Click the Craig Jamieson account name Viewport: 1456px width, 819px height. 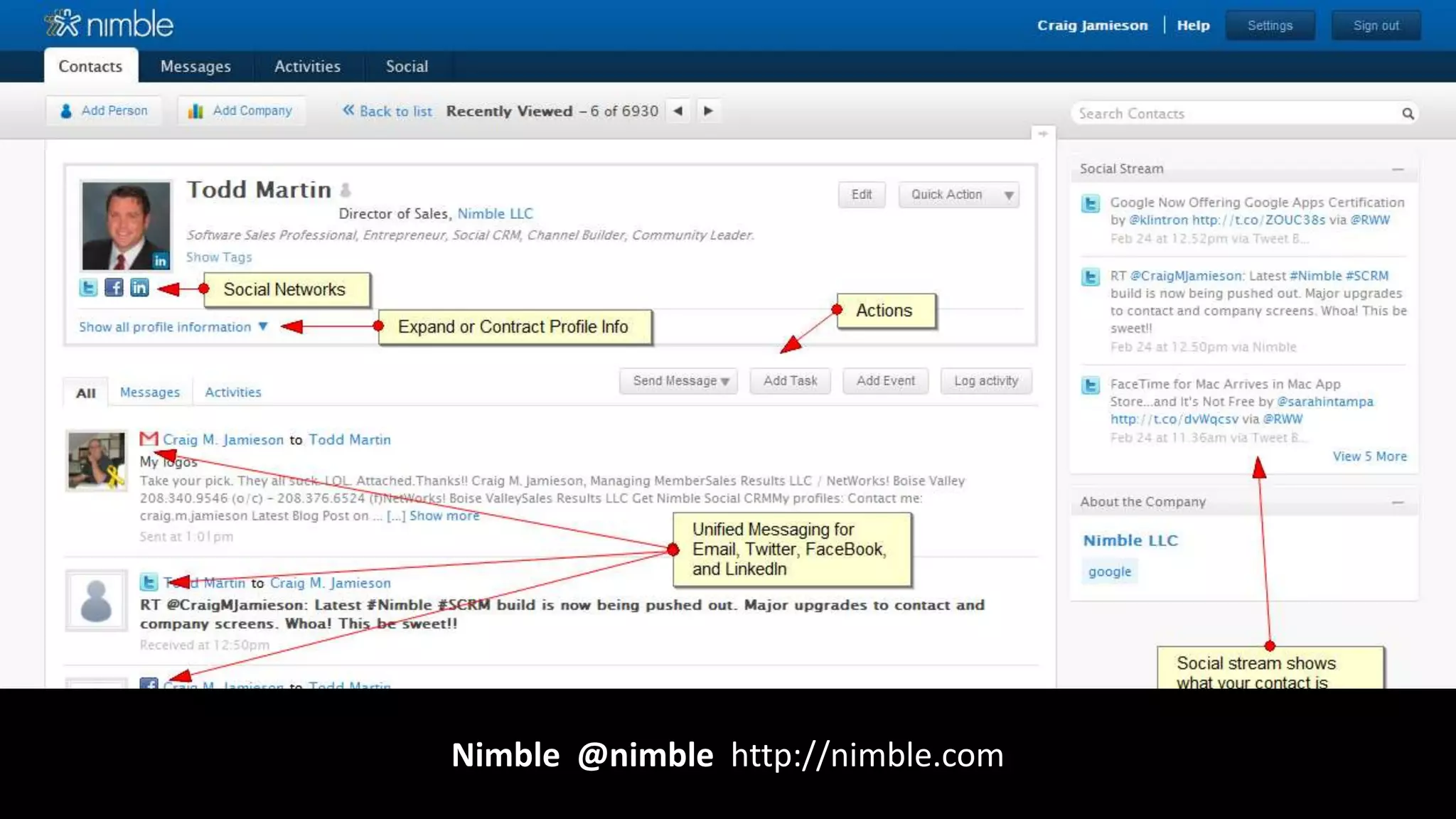(1092, 26)
